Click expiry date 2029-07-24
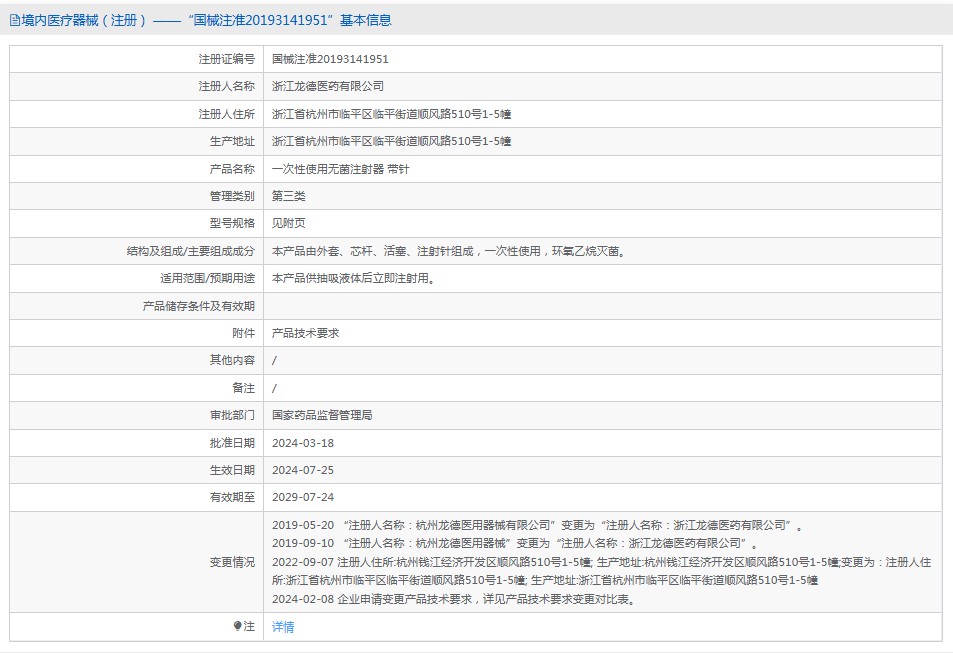The width and height of the screenshot is (953, 653). (303, 496)
